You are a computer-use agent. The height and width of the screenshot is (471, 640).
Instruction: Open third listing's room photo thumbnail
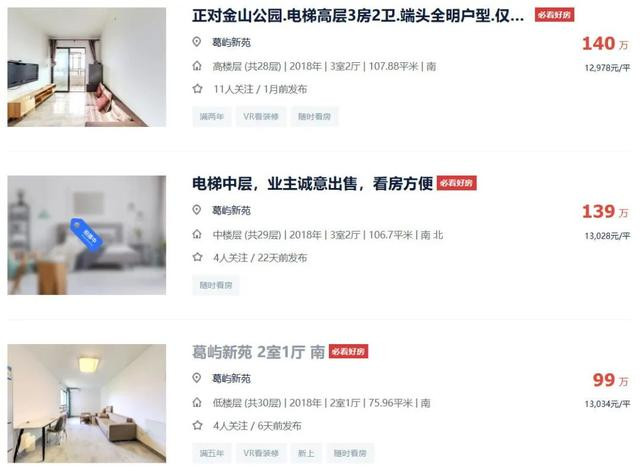(87, 403)
